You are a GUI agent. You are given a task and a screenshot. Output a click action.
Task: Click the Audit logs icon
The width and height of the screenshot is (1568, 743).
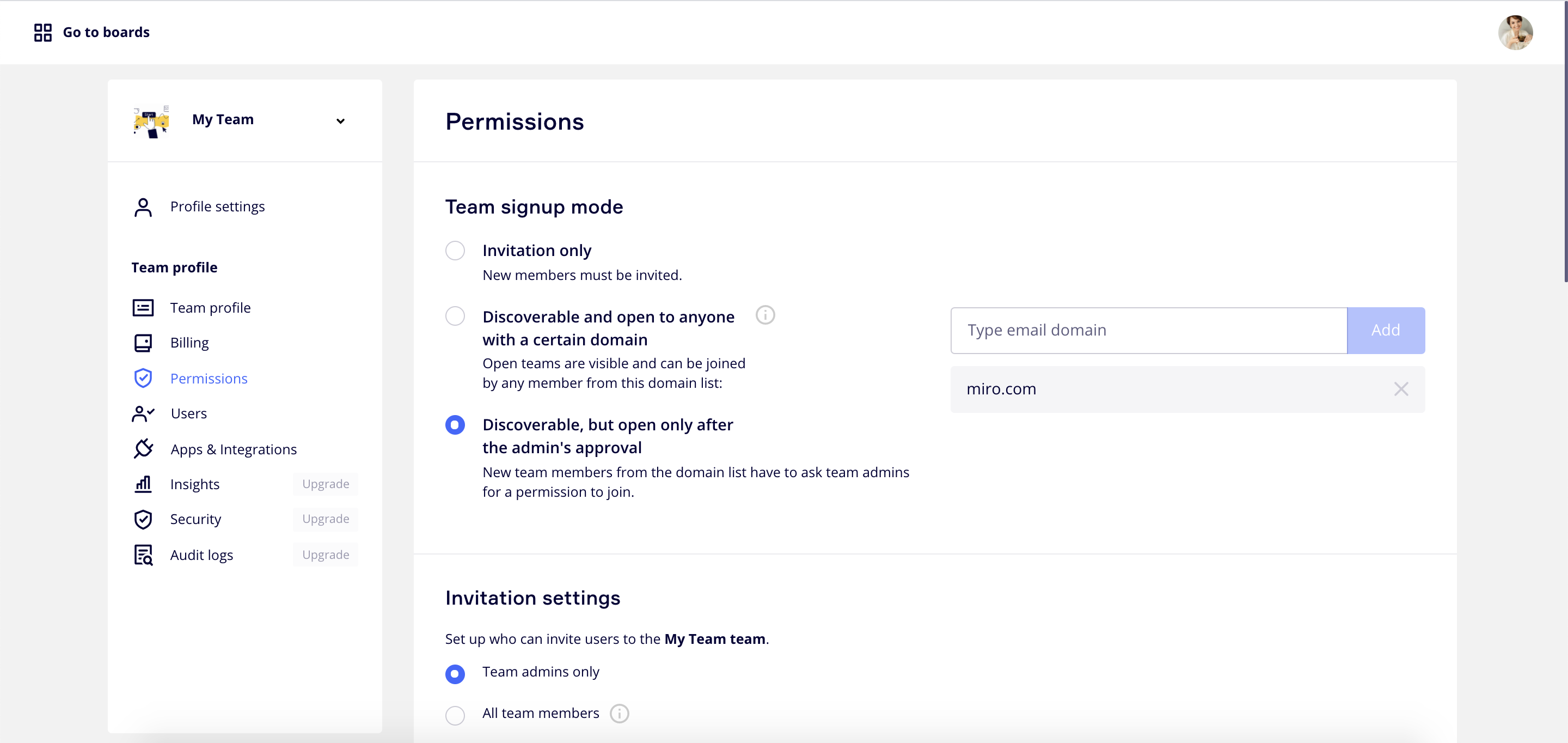coord(143,555)
